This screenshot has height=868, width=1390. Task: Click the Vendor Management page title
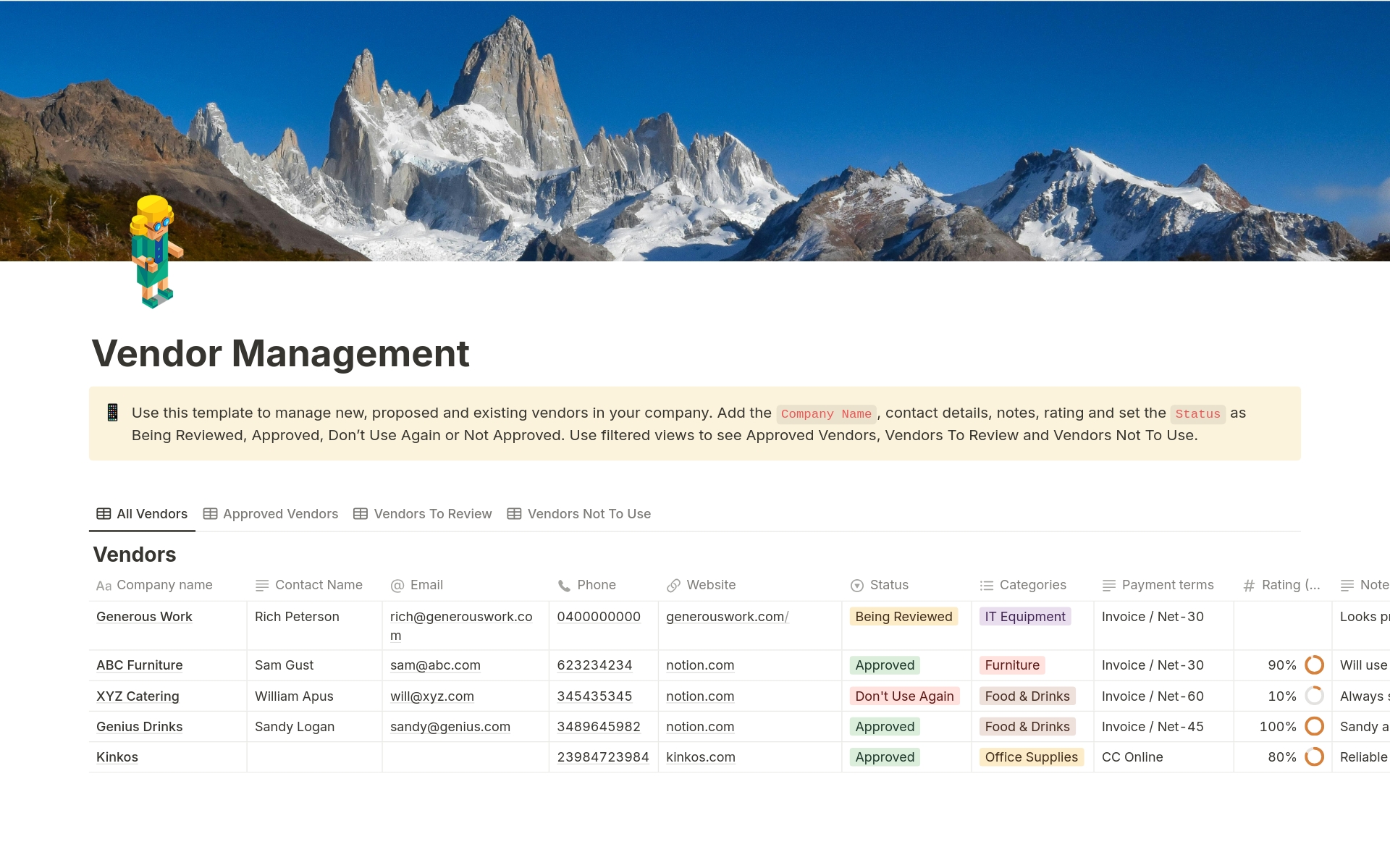click(280, 353)
